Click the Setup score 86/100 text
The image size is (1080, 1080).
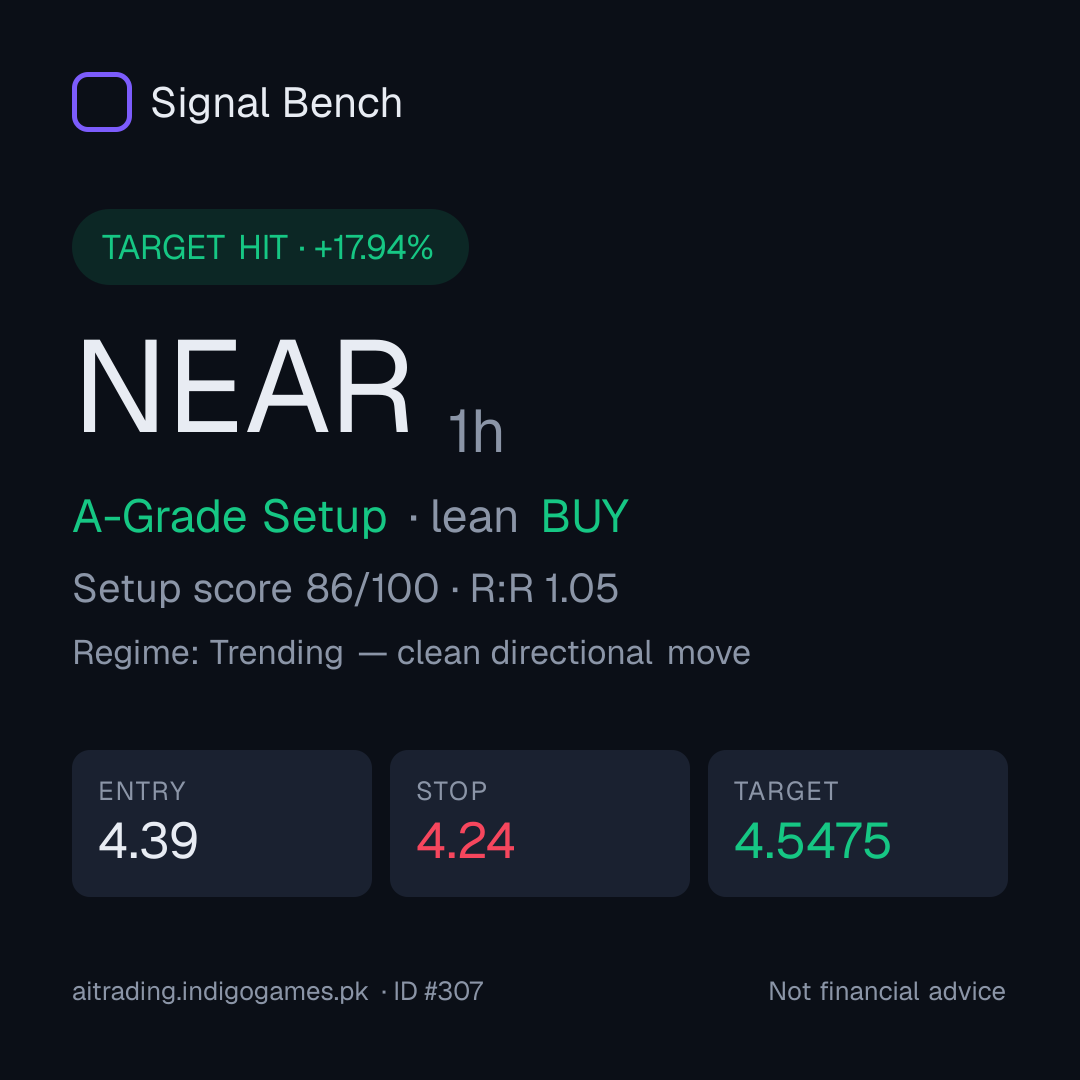click(x=256, y=588)
